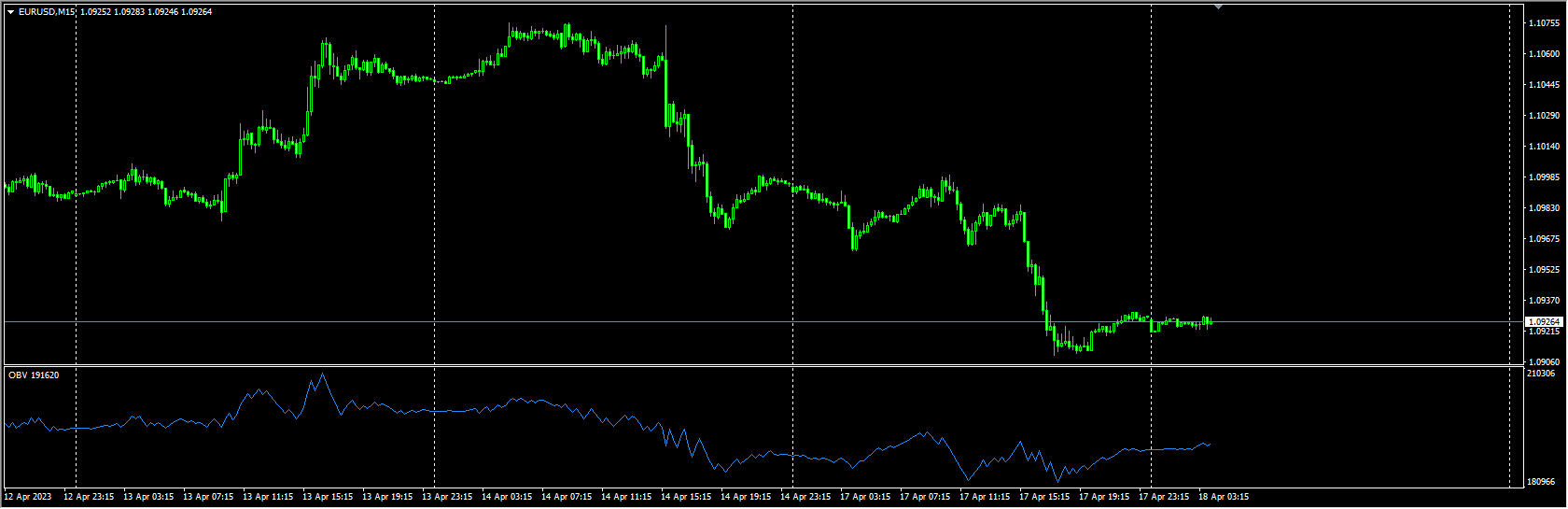Screen dimensions: 1568x509
Task: Click the EURUSD,M15 chart title text
Action: (x=47, y=12)
